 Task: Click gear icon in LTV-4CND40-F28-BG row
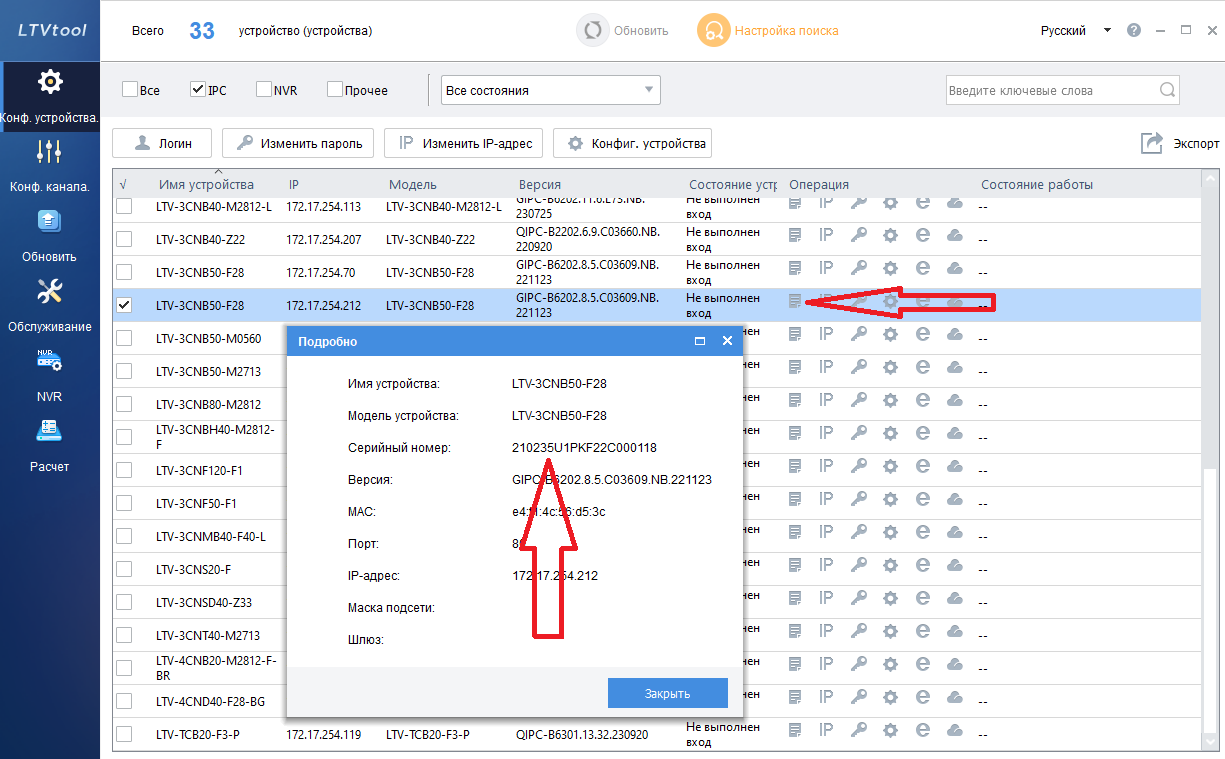click(890, 698)
